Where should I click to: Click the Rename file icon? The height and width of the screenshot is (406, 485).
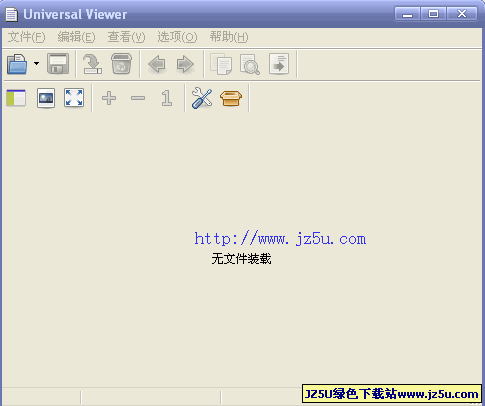point(92,64)
